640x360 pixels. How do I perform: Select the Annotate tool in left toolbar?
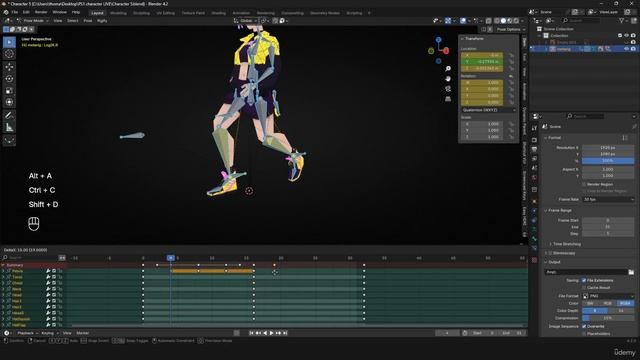pyautogui.click(x=9, y=116)
